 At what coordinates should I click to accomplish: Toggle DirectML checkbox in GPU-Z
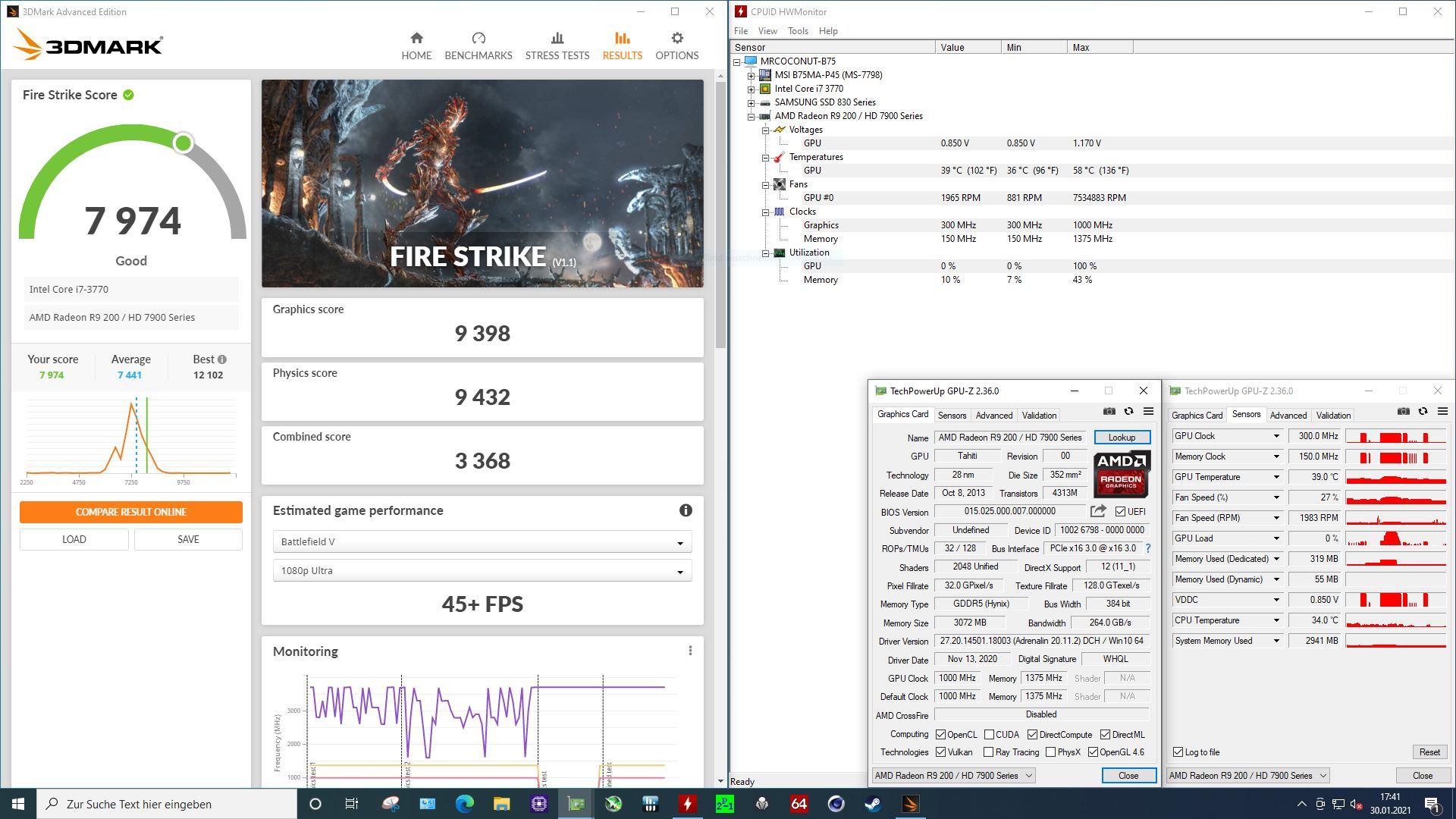1105,735
